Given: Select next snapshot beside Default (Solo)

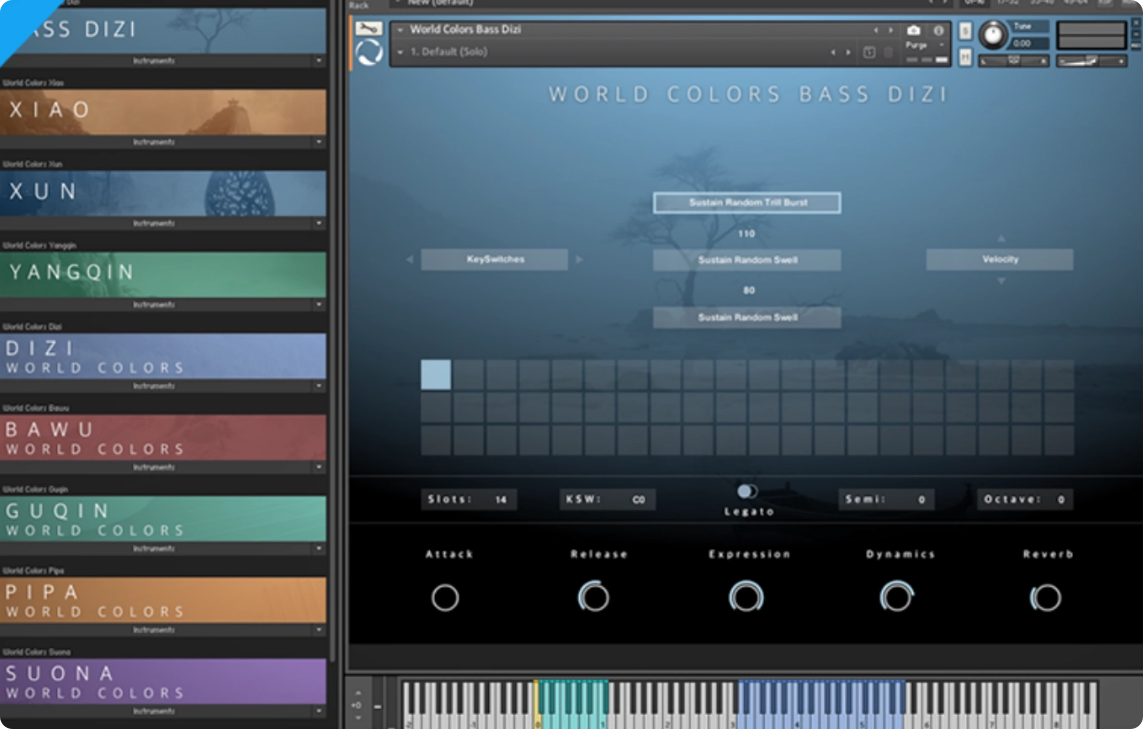Looking at the screenshot, I should pyautogui.click(x=848, y=52).
